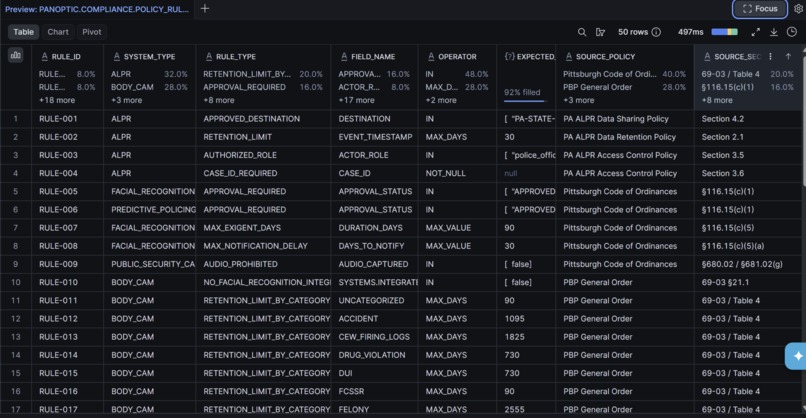Click the sort ascending arrow on SOURCE_SEC
The width and height of the screenshot is (806, 418).
(788, 57)
